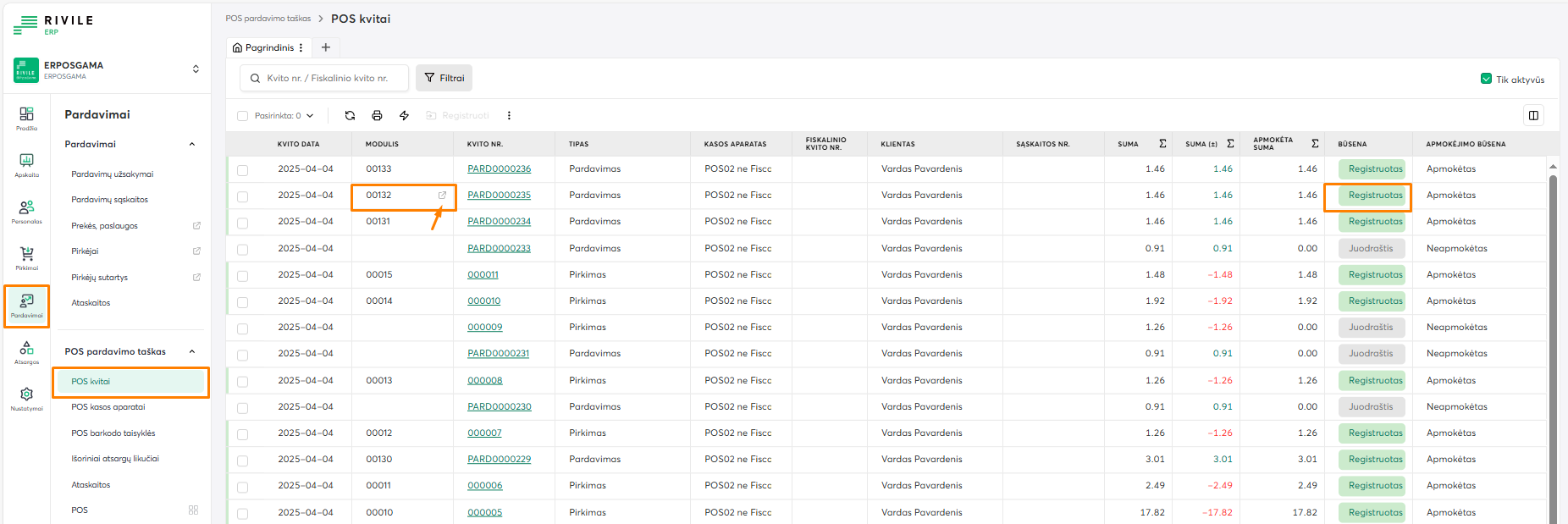Image resolution: width=1568 pixels, height=524 pixels.
Task: Add a new tab with the plus button
Action: click(x=325, y=47)
